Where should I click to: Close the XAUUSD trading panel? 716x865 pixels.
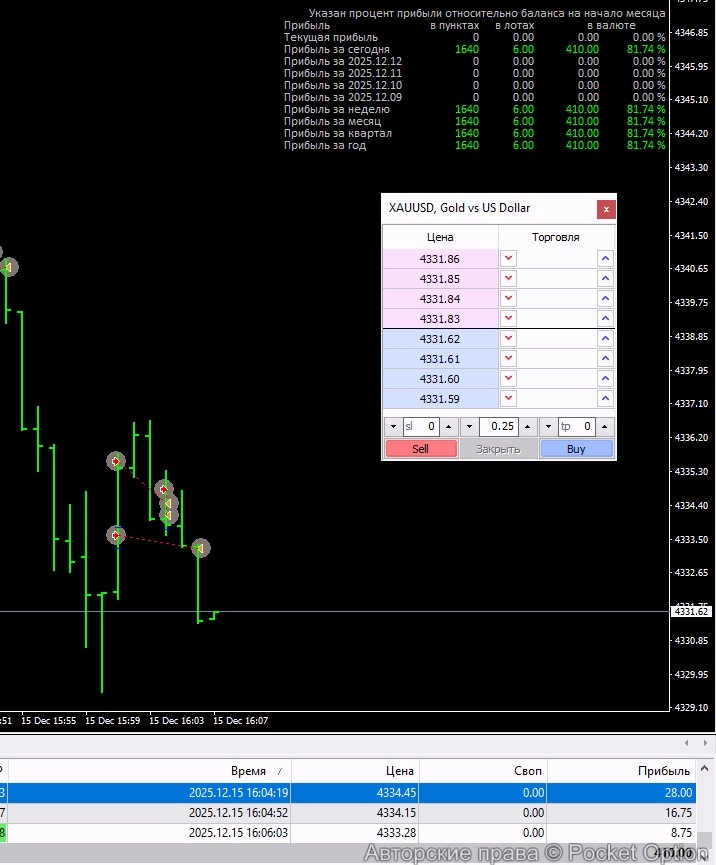(x=605, y=209)
